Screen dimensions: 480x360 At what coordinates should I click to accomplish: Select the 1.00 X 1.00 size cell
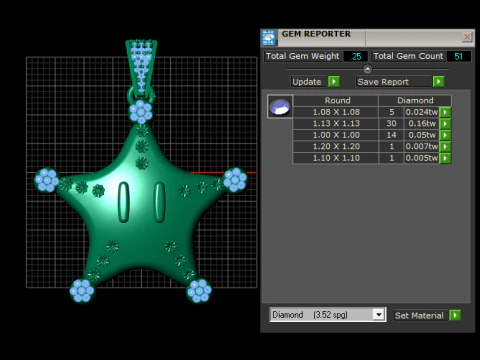336,135
